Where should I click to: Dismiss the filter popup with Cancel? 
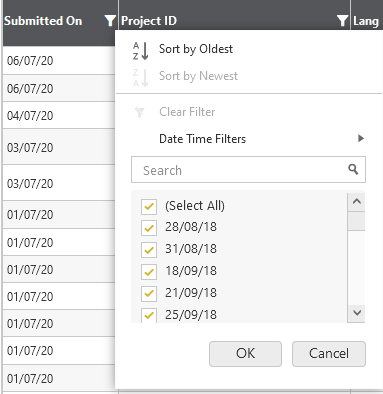(x=329, y=354)
